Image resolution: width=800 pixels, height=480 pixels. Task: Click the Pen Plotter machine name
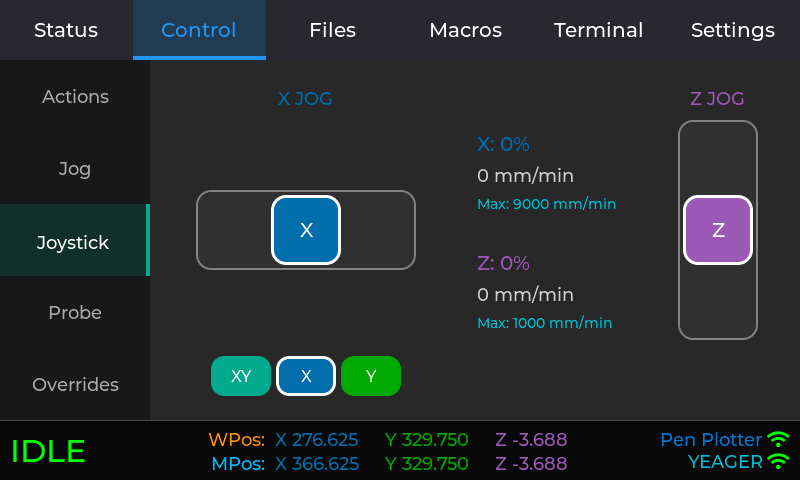(x=710, y=440)
